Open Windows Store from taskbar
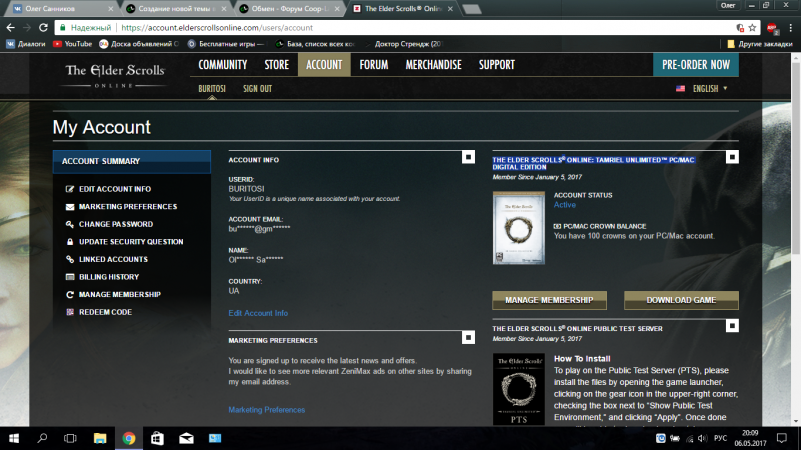The width and height of the screenshot is (801, 450). (157, 438)
